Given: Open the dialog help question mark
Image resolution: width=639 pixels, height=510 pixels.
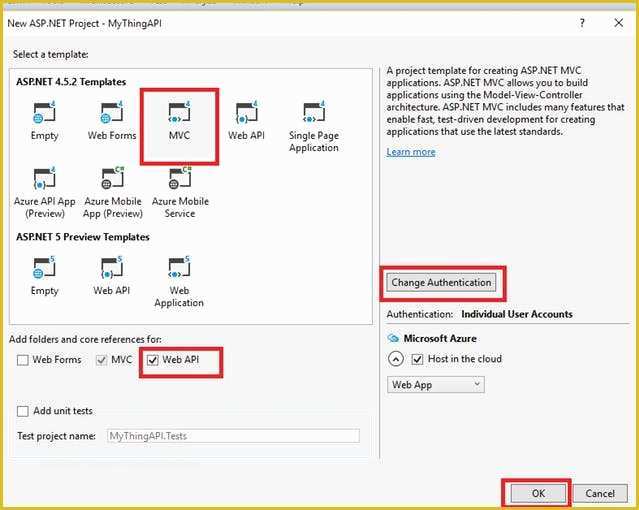Looking at the screenshot, I should pyautogui.click(x=582, y=23).
